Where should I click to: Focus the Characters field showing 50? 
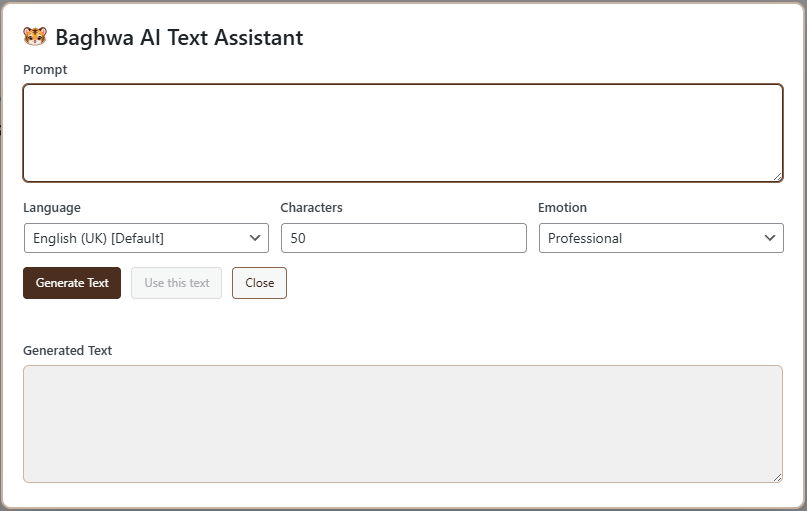click(x=404, y=238)
